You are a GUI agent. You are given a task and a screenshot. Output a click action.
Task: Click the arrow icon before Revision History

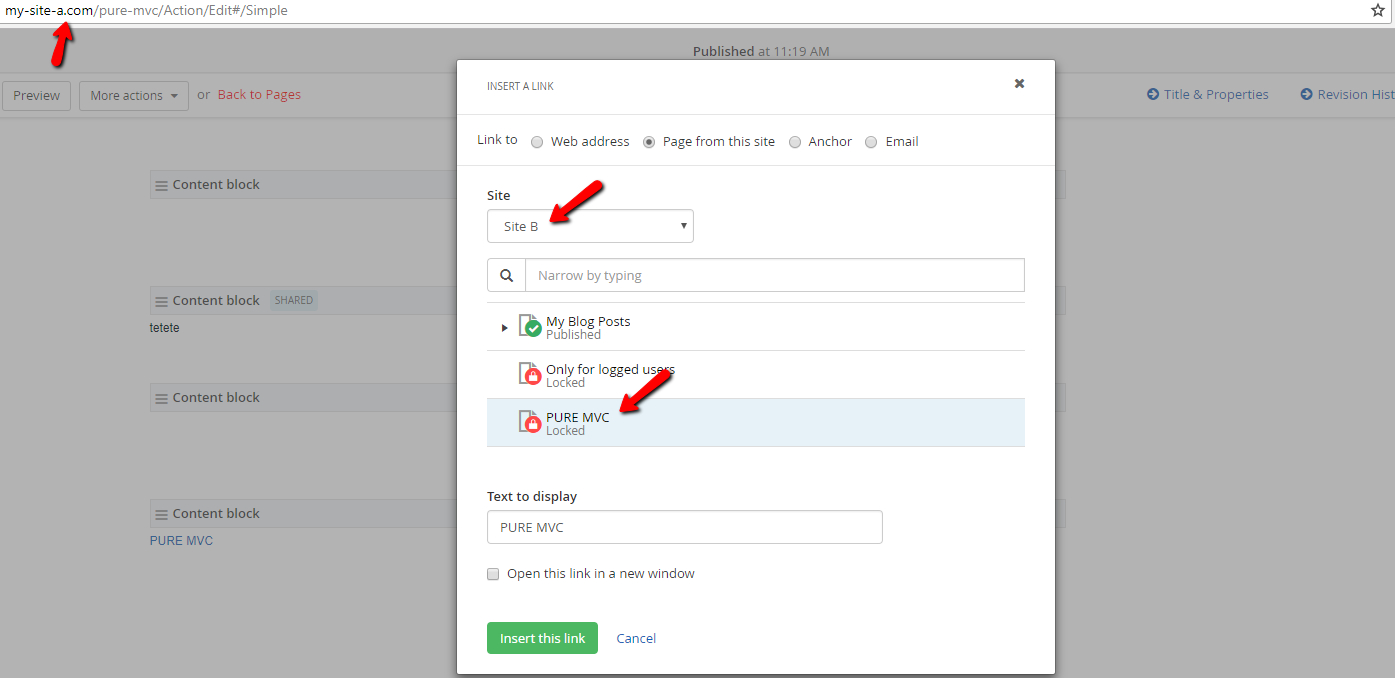coord(1306,94)
